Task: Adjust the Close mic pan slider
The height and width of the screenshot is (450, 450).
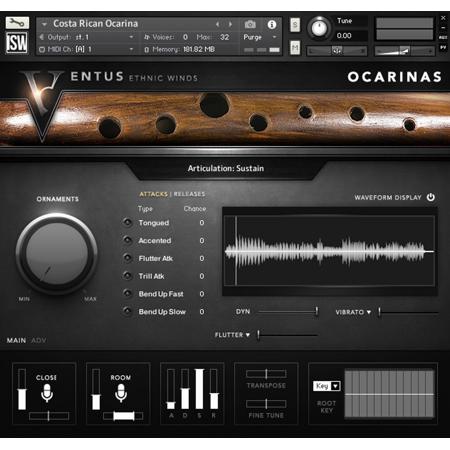Action: (49, 416)
